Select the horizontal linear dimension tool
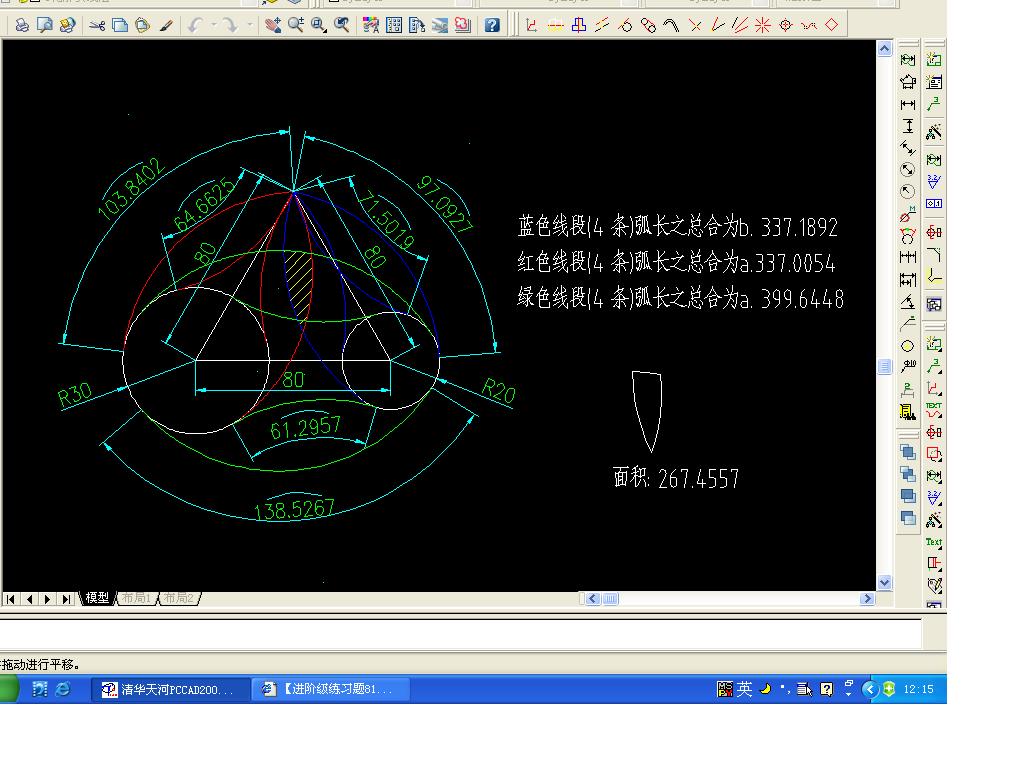This screenshot has width=1024, height=768. 908,104
